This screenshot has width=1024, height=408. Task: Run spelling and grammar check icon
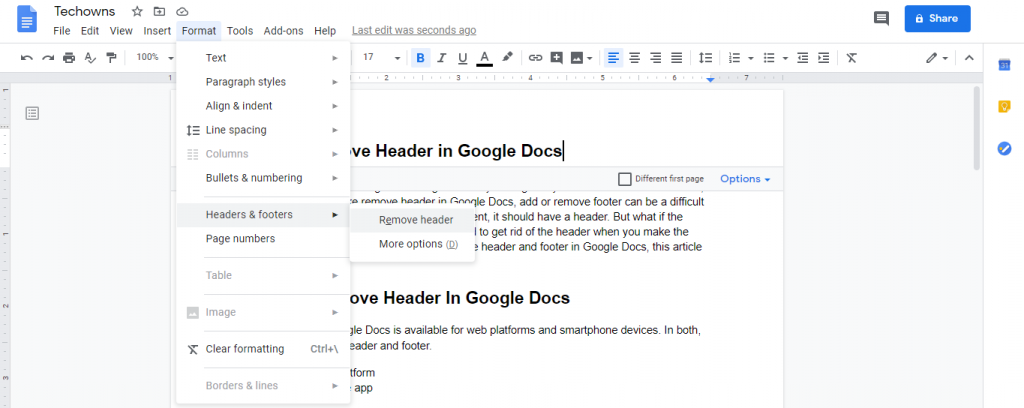click(90, 58)
